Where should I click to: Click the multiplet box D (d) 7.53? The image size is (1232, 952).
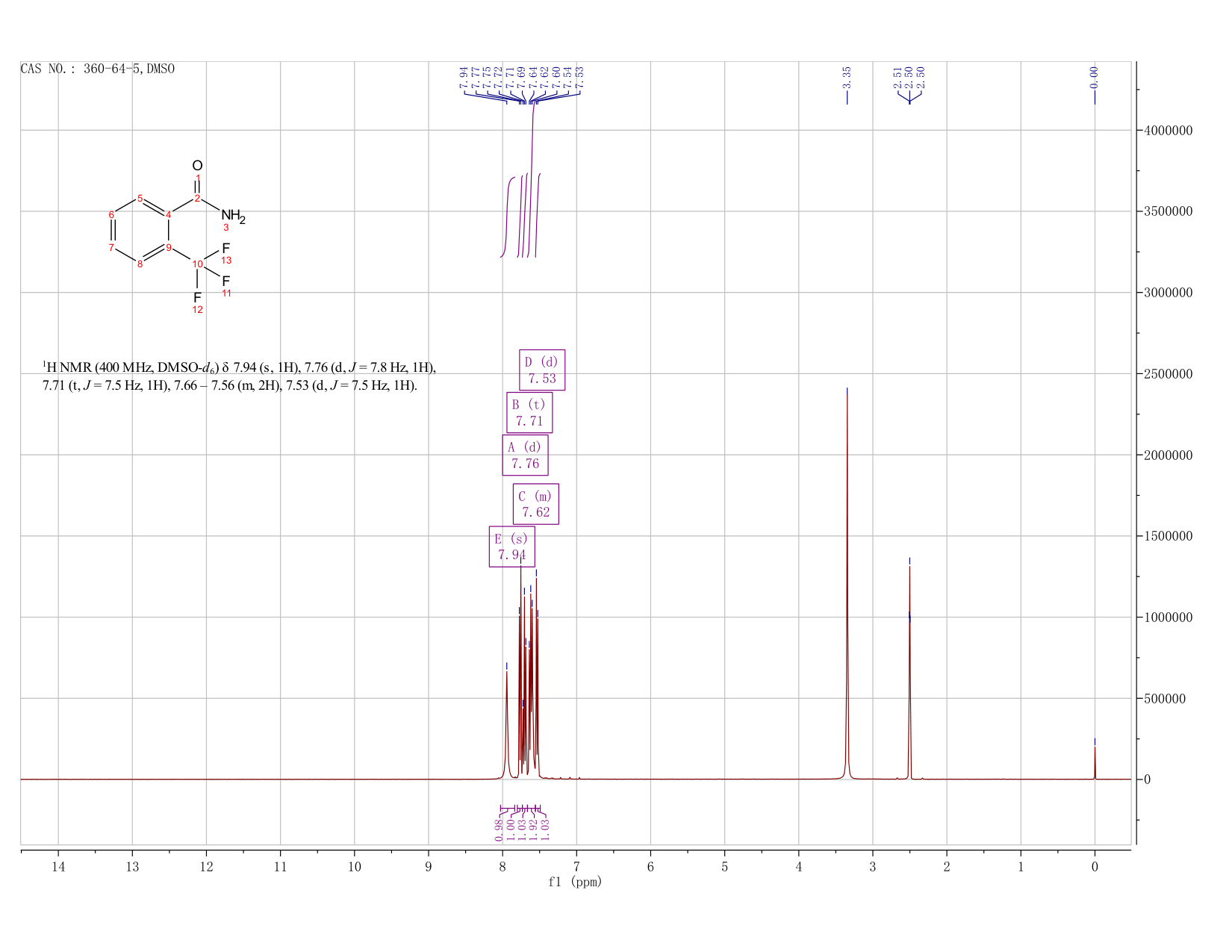pos(542,370)
